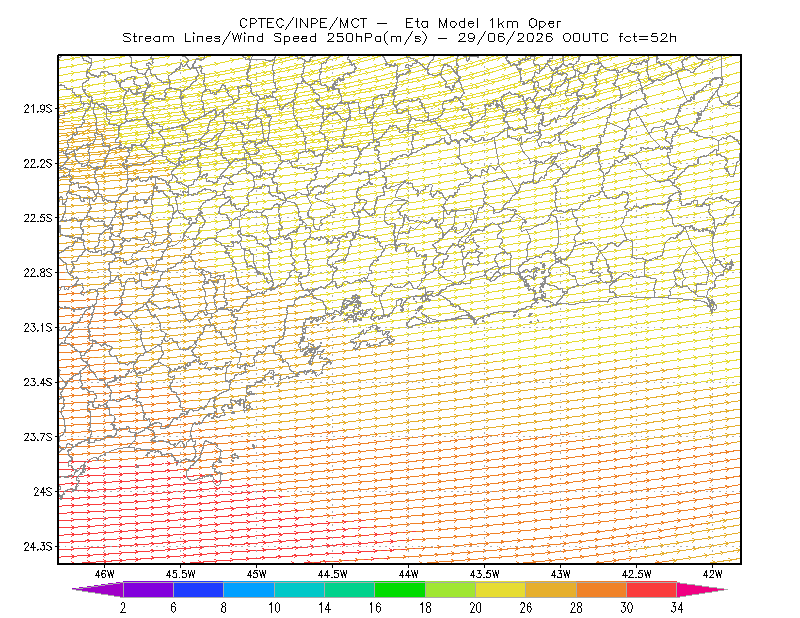Click the title 'CPTEC/INPE/MCT — Eta Model 1km Oper'
The width and height of the screenshot is (800, 618).
pyautogui.click(x=400, y=23)
